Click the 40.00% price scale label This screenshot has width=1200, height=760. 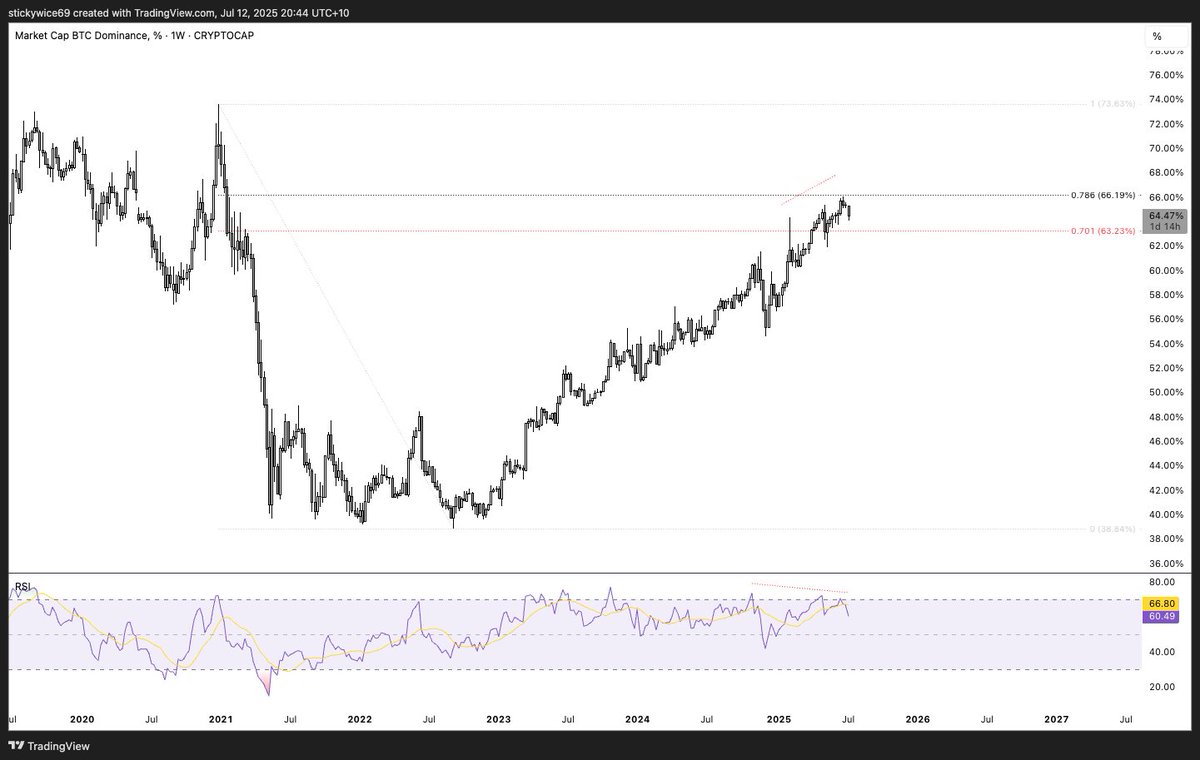1165,515
